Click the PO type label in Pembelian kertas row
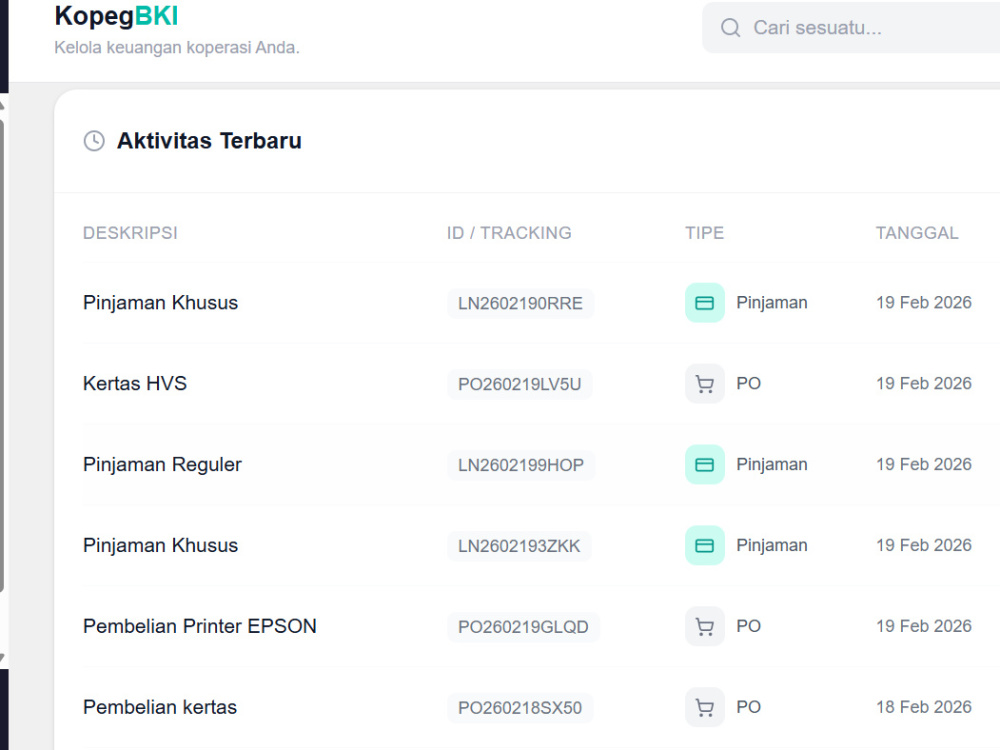This screenshot has width=1000, height=750. 748,707
